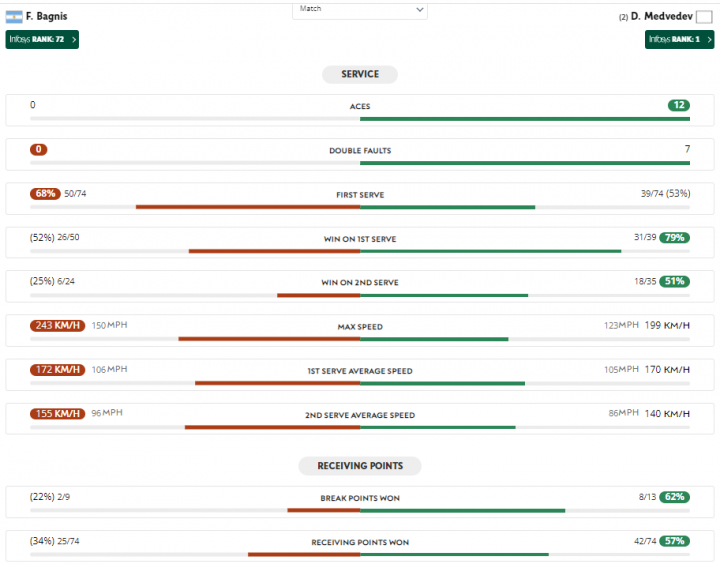The width and height of the screenshot is (720, 564).
Task: Click the Aces comparison bar
Action: pos(360,119)
